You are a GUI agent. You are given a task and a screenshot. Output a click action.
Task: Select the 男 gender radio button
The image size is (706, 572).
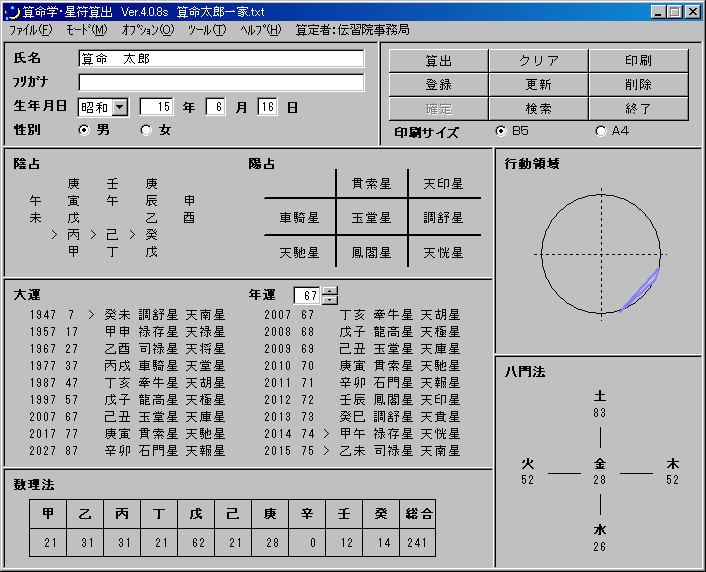click(x=84, y=131)
